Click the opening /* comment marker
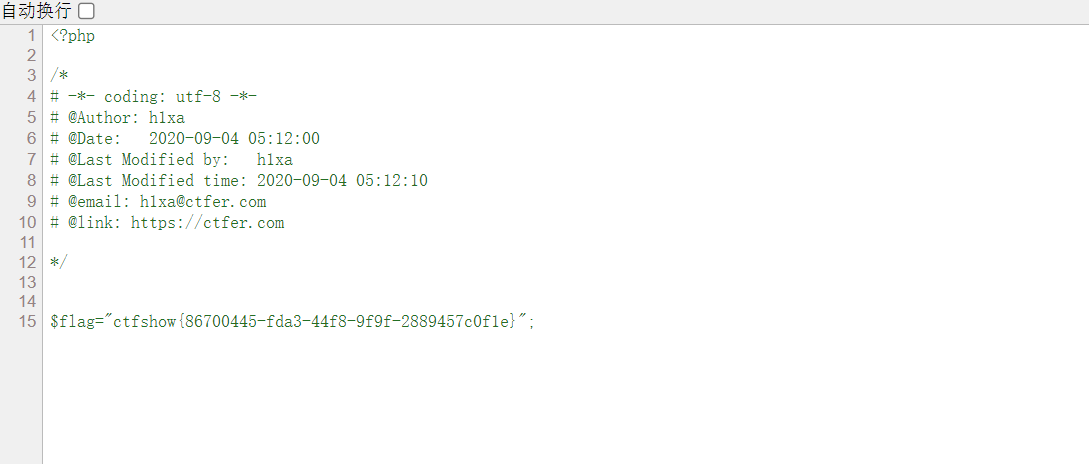This screenshot has width=1089, height=464. [x=59, y=76]
